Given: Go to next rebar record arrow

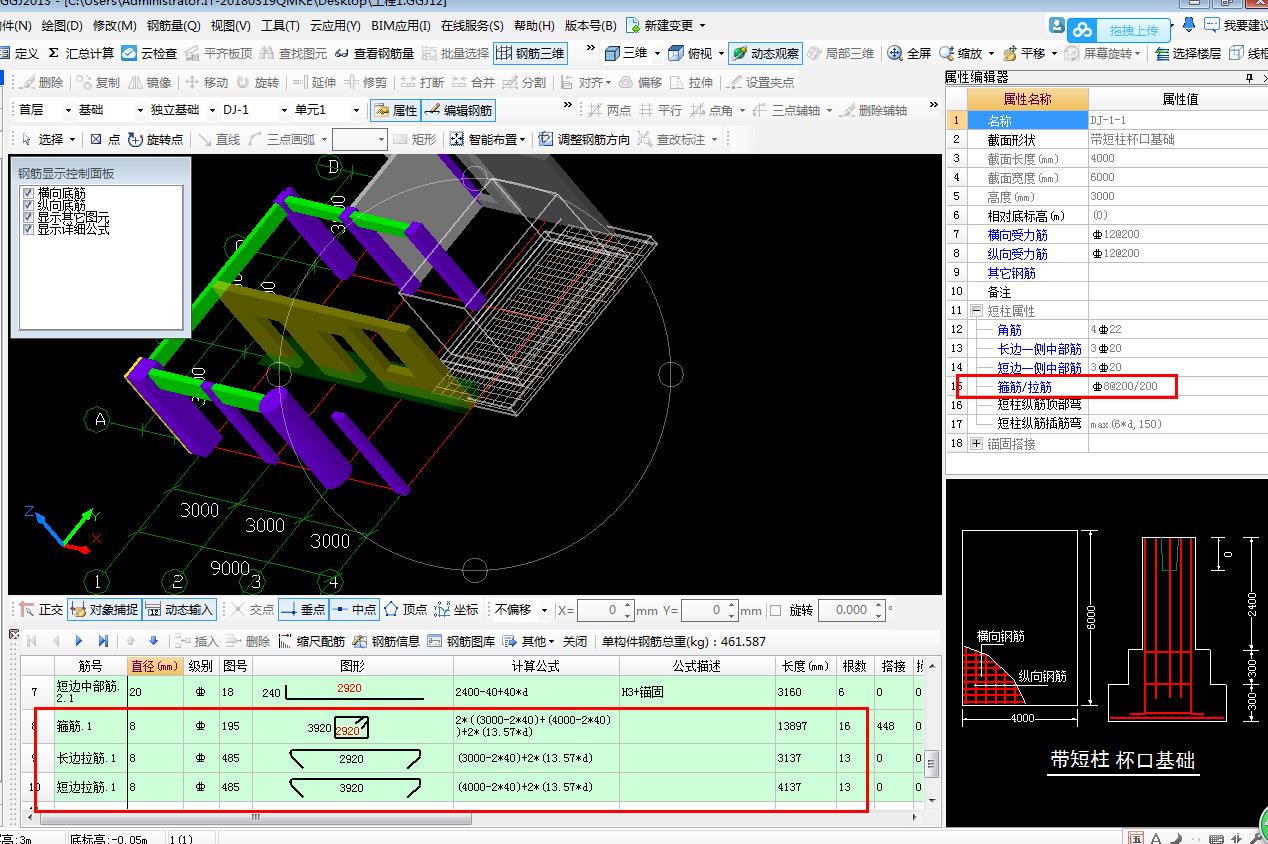Looking at the screenshot, I should click(x=79, y=641).
